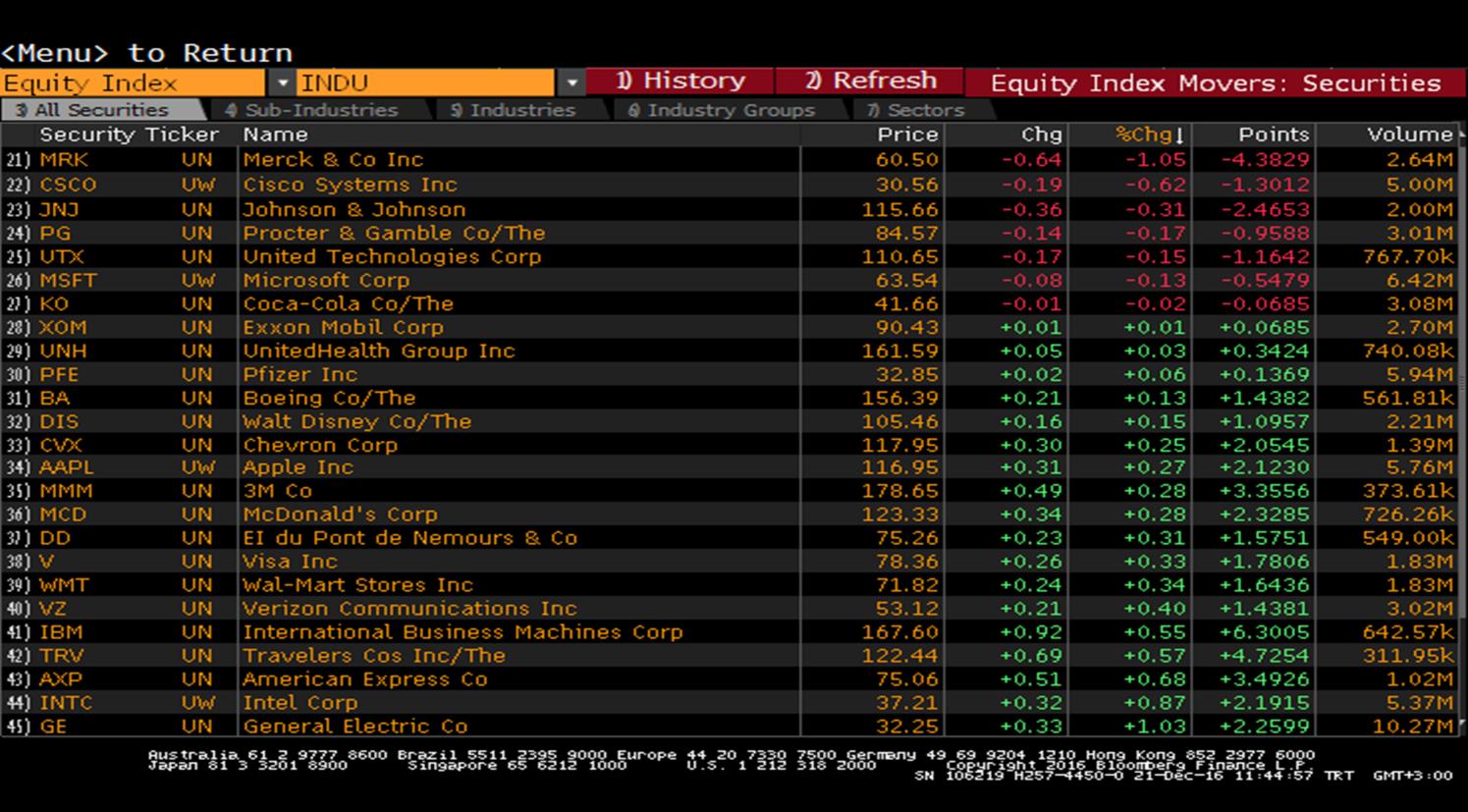Click the Equity Index Movers: Securities title
This screenshot has width=1468, height=812.
click(1216, 83)
